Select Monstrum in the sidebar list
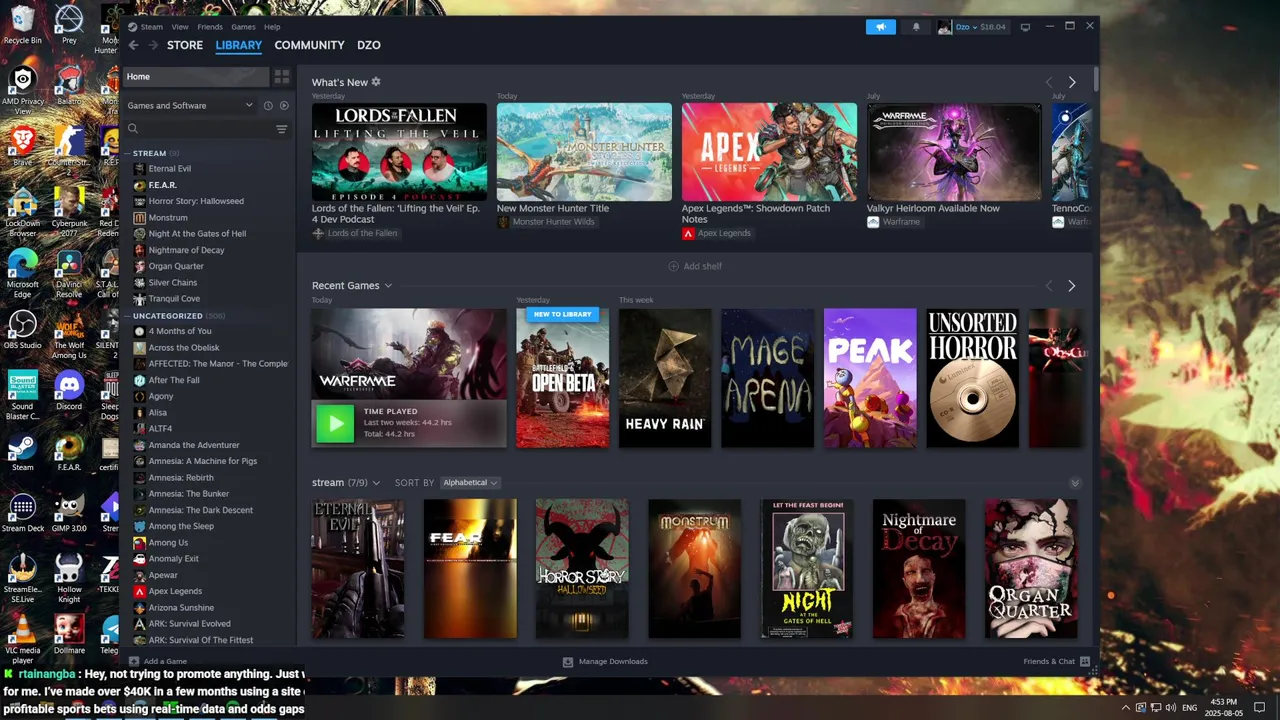 point(168,217)
